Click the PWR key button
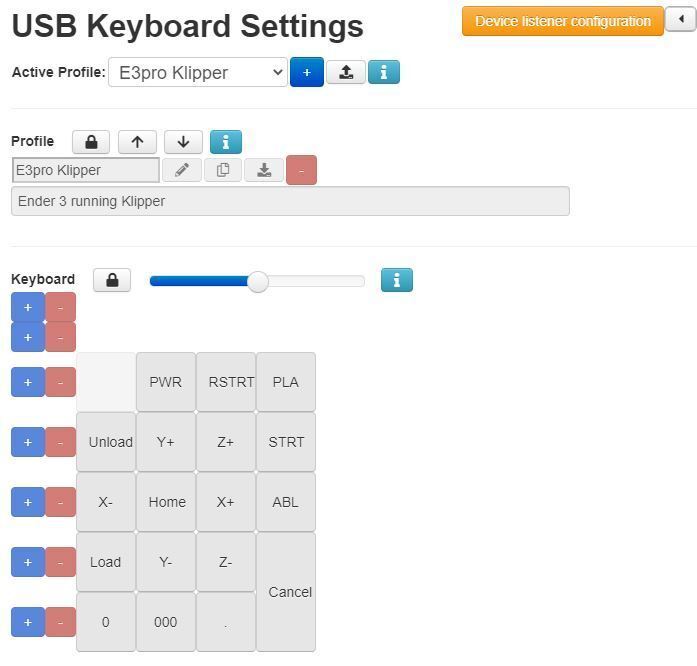This screenshot has width=697, height=666. tap(166, 382)
